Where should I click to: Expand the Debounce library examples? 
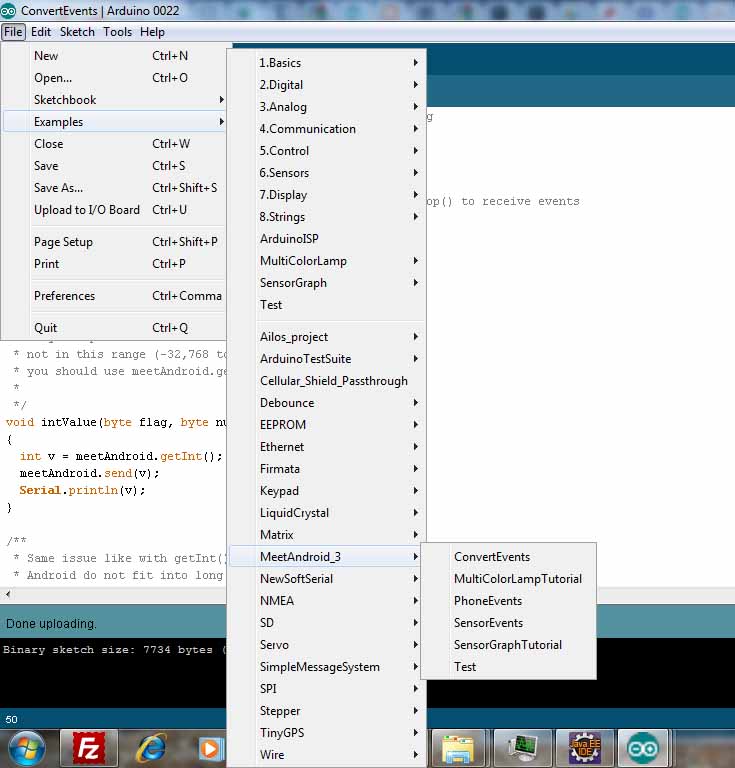[327, 403]
